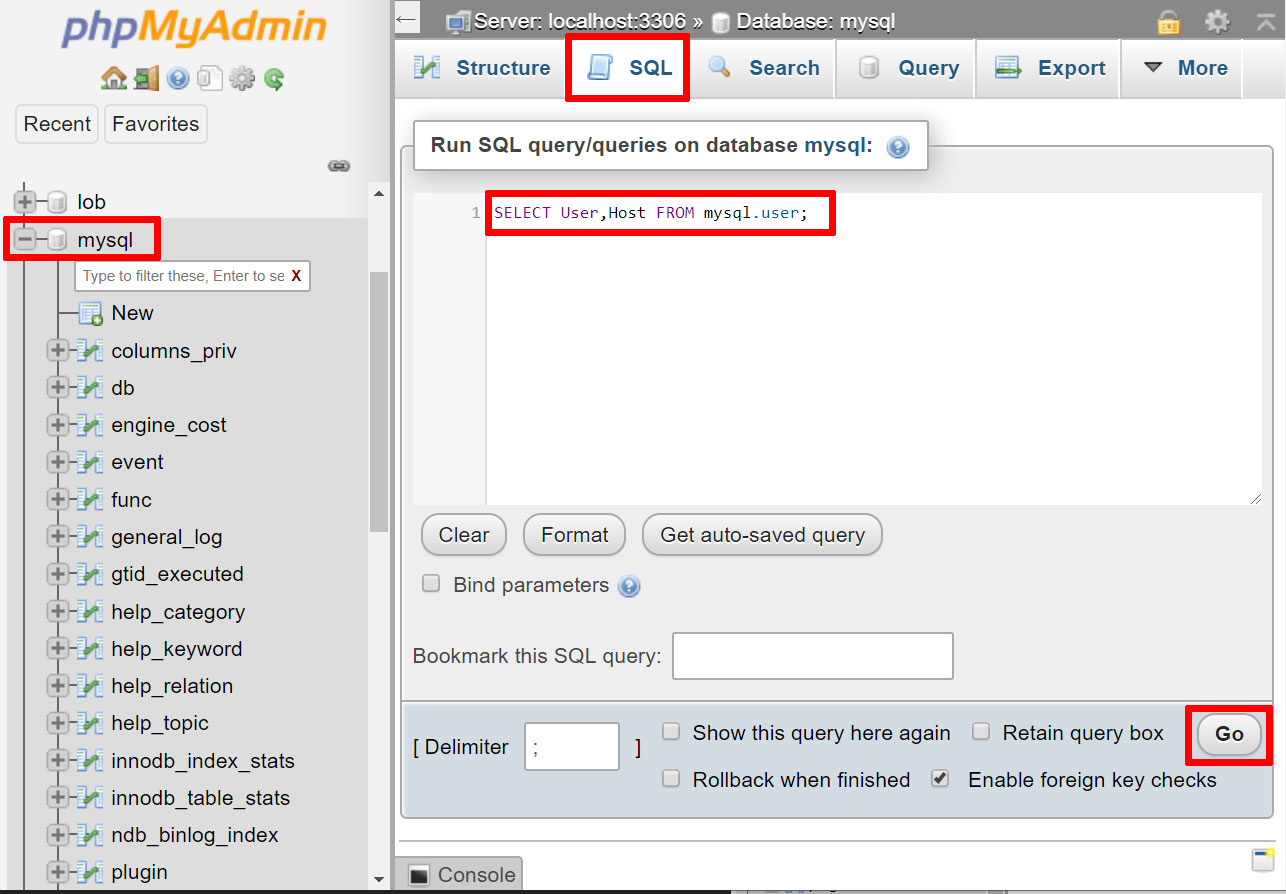This screenshot has height=894, width=1286.
Task: Switch to the Export tab
Action: pyautogui.click(x=1050, y=68)
